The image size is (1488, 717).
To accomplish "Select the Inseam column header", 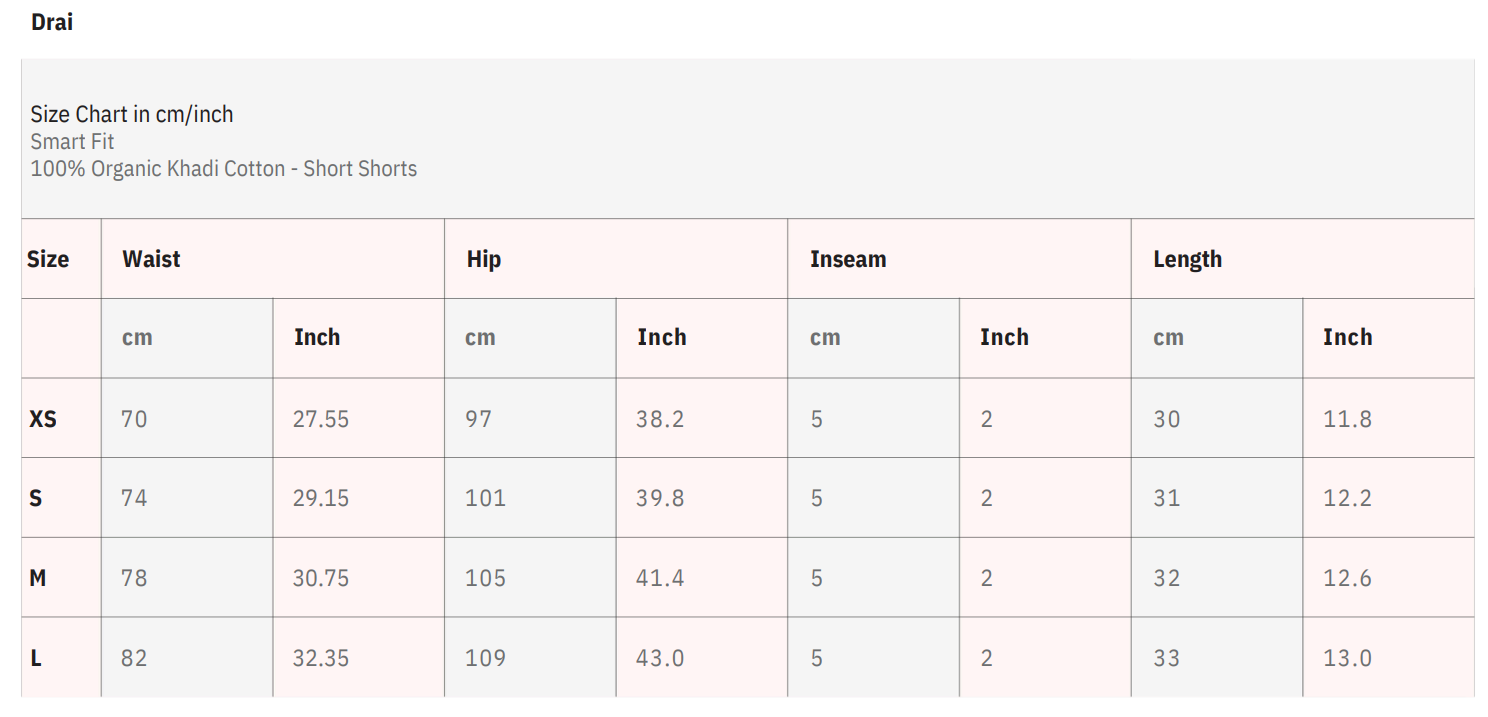I will tap(847, 259).
